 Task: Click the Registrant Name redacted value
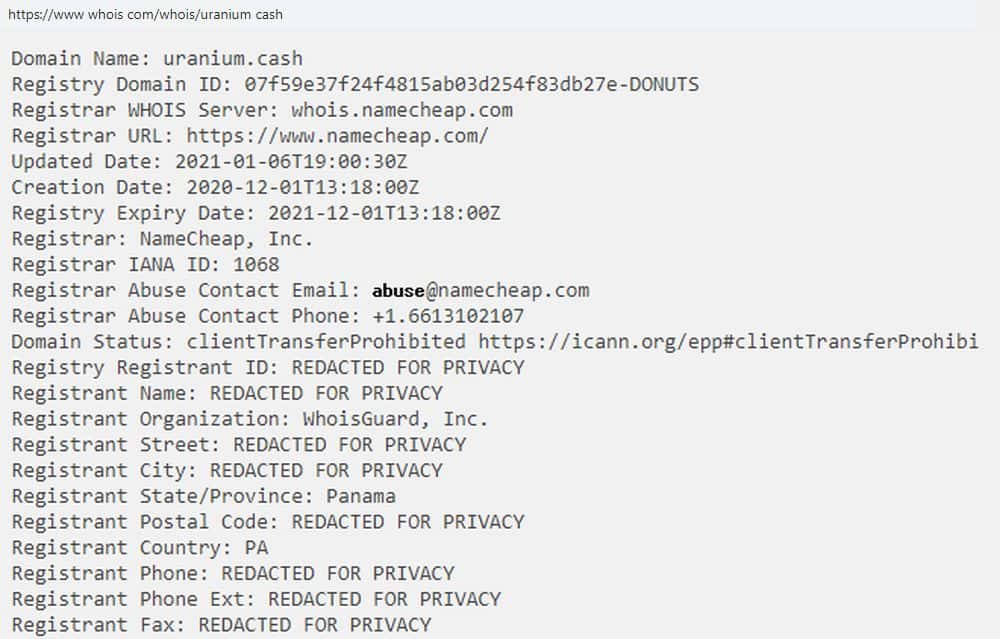pyautogui.click(x=326, y=393)
